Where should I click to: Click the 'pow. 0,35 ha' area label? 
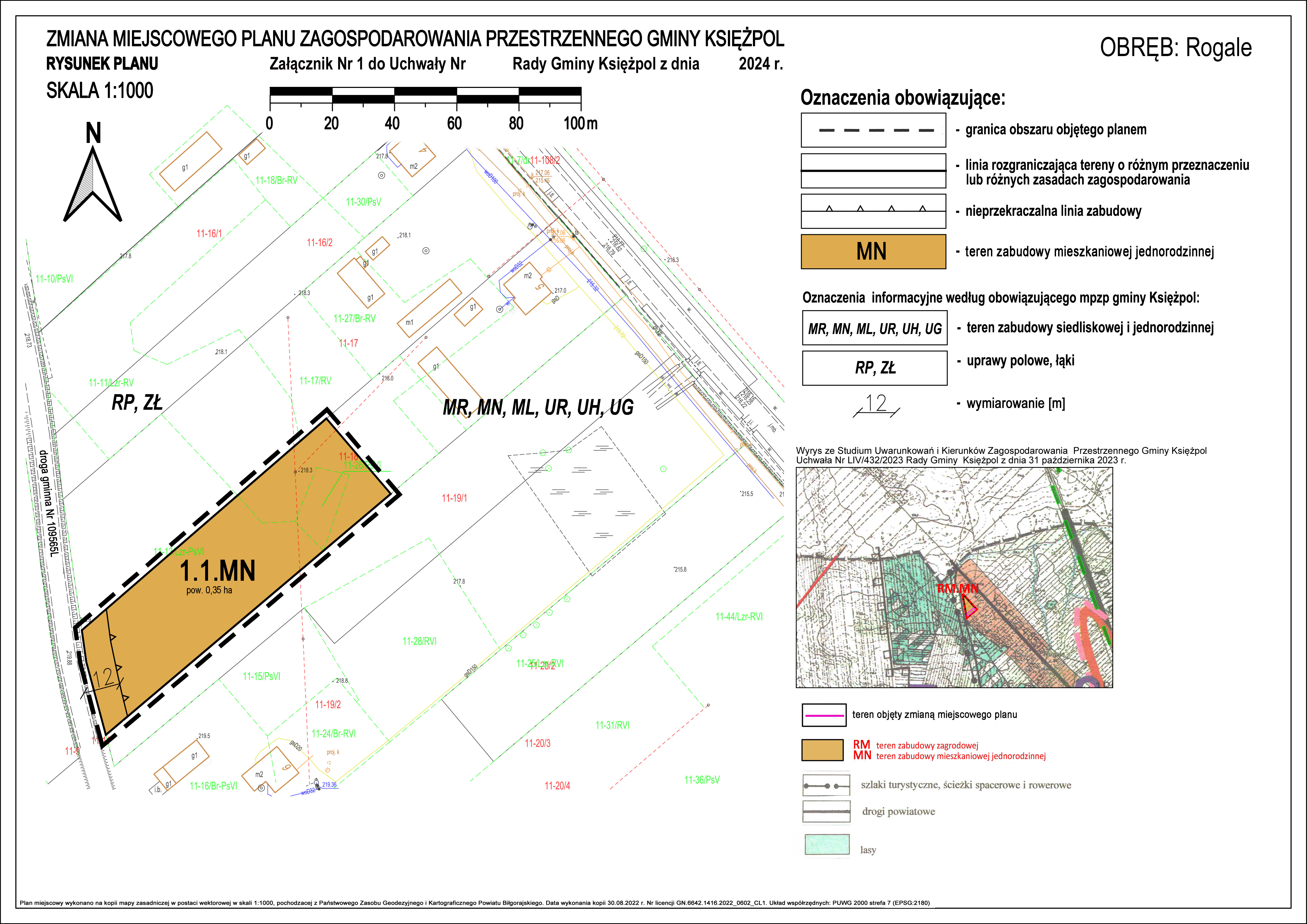click(209, 590)
